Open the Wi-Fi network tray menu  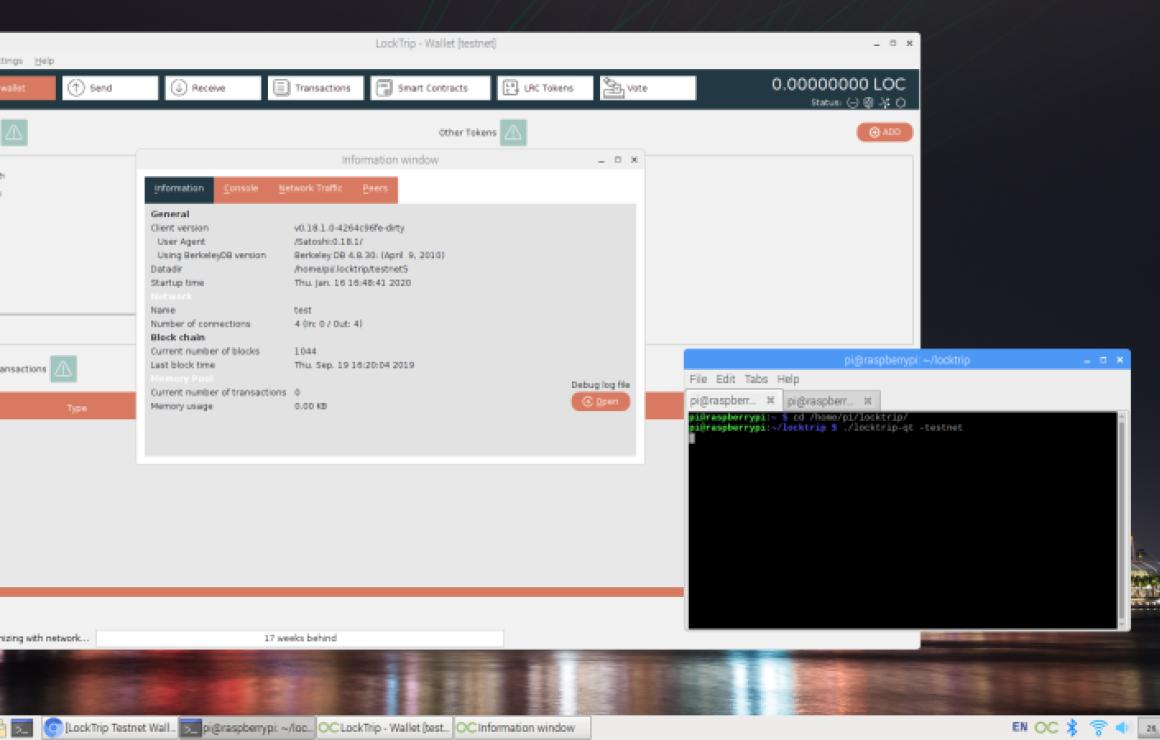click(1099, 728)
